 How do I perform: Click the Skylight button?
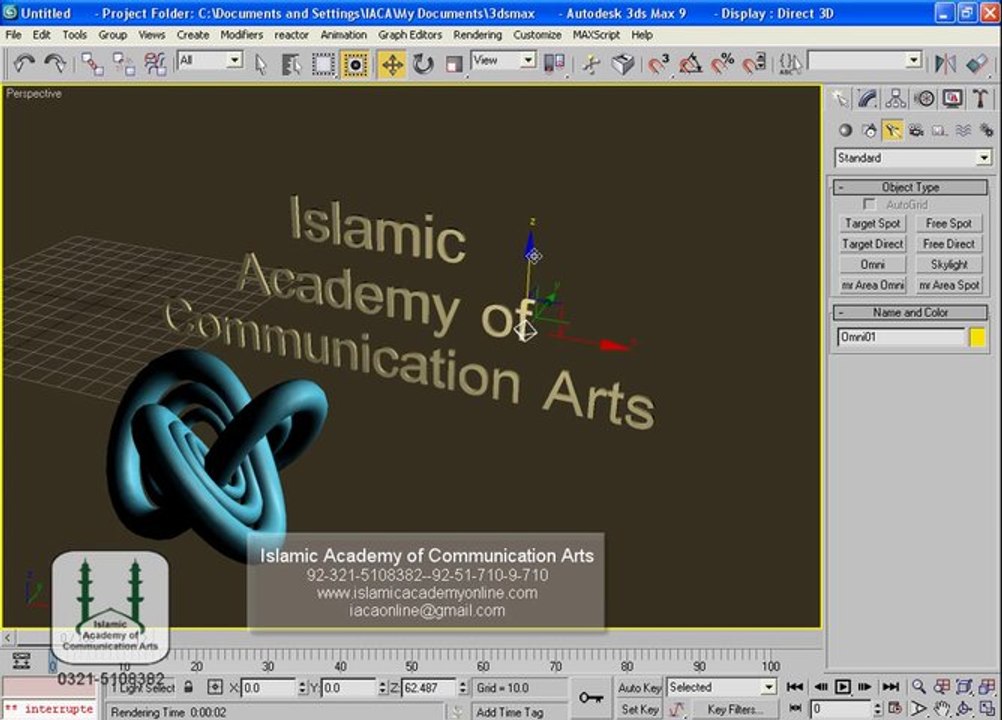[949, 264]
